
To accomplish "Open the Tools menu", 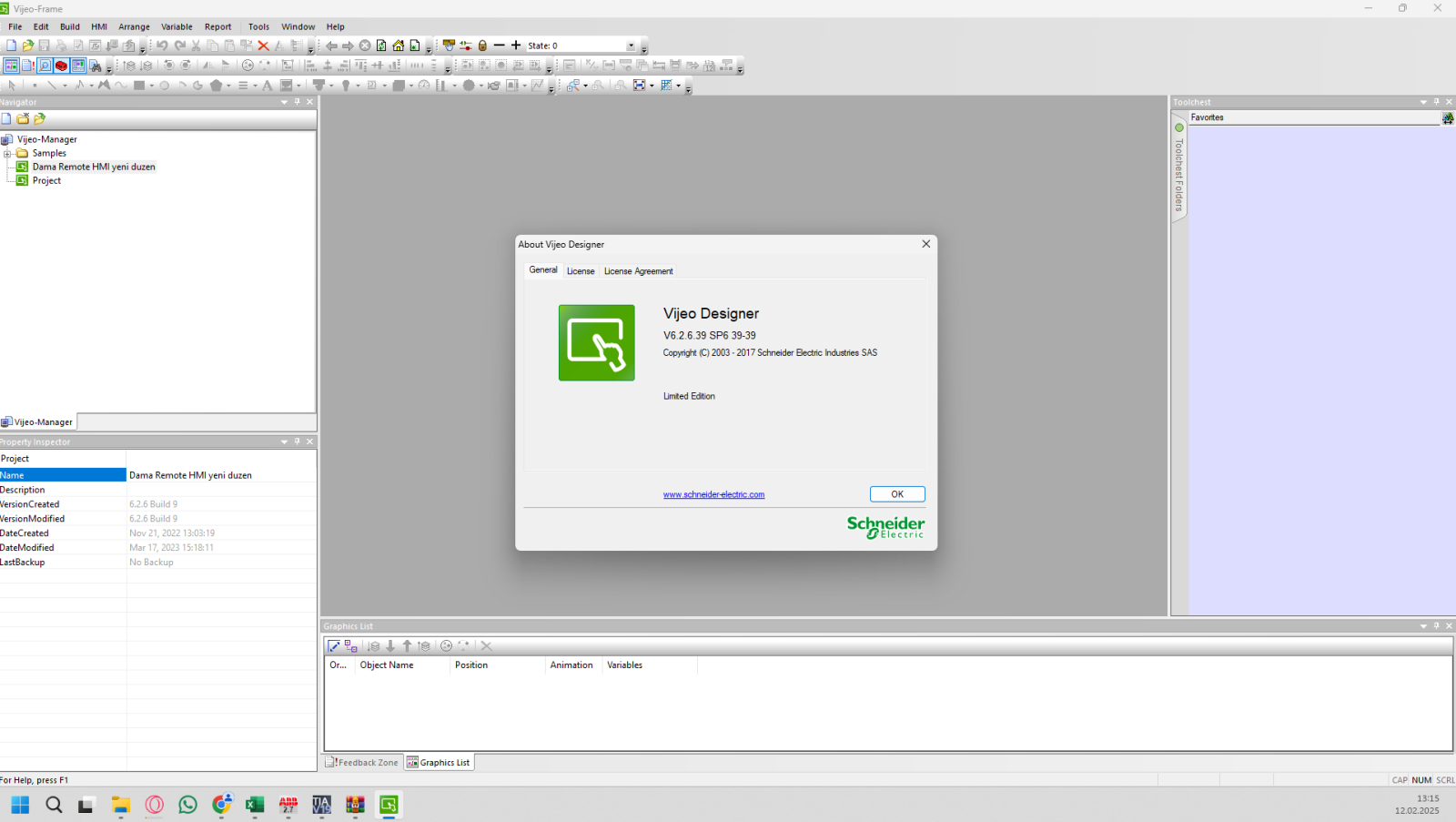I will click(259, 26).
